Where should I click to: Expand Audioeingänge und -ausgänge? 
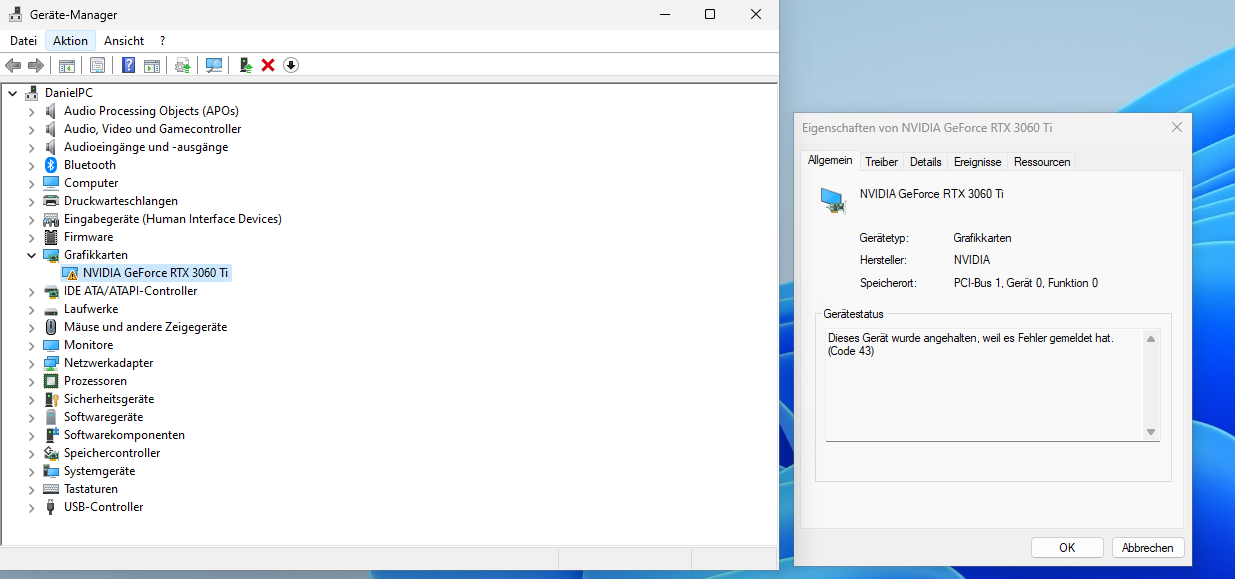(x=31, y=147)
